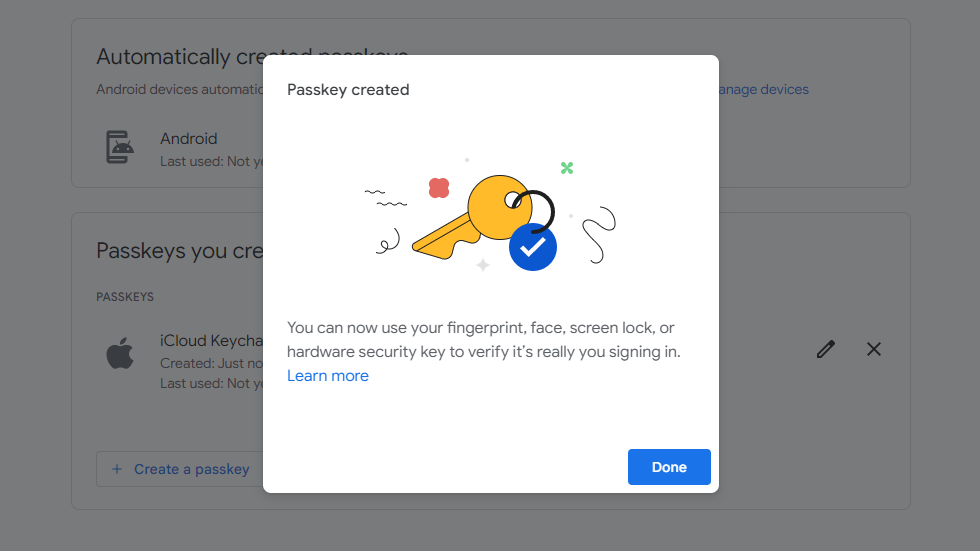Click the Apple logo icon
Image resolution: width=980 pixels, height=551 pixels.
point(120,353)
